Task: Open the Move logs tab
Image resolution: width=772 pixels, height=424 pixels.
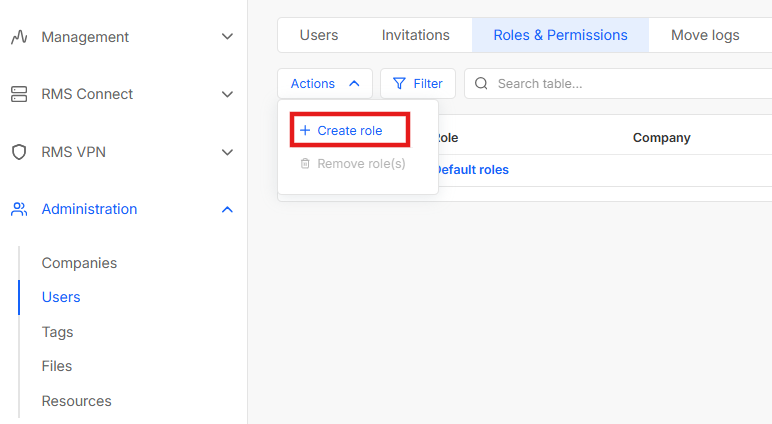Action: 705,35
